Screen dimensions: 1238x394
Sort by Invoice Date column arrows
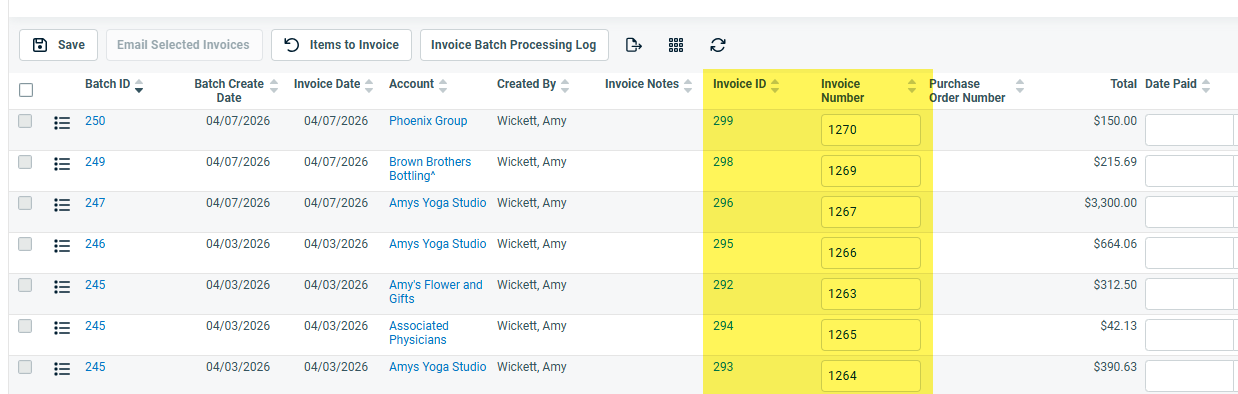[369, 86]
